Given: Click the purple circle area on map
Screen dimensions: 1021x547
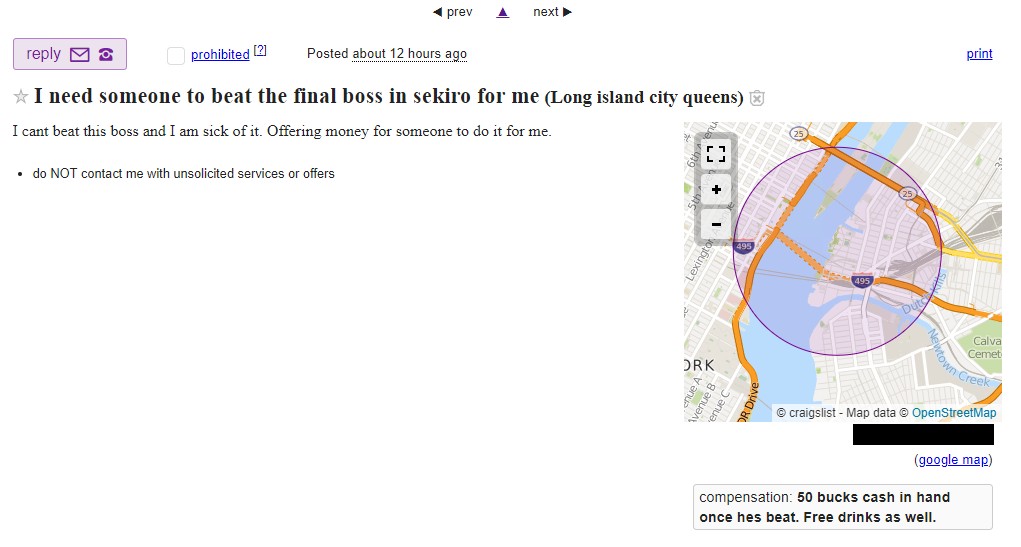Looking at the screenshot, I should (837, 251).
